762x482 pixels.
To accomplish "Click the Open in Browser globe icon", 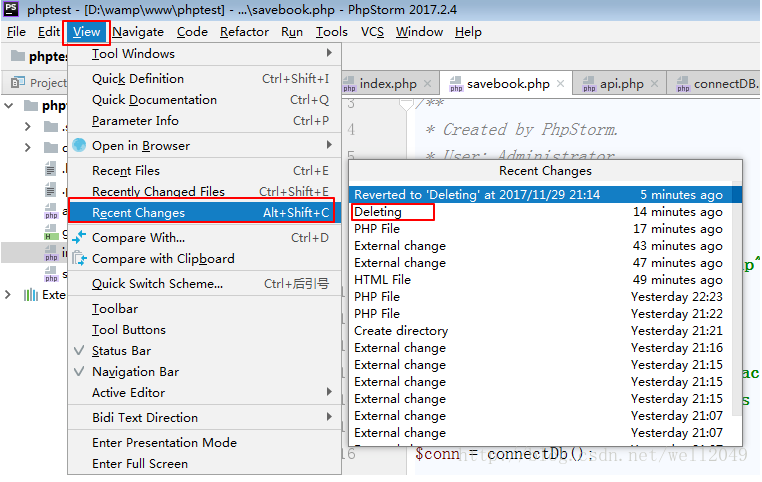I will pos(79,145).
